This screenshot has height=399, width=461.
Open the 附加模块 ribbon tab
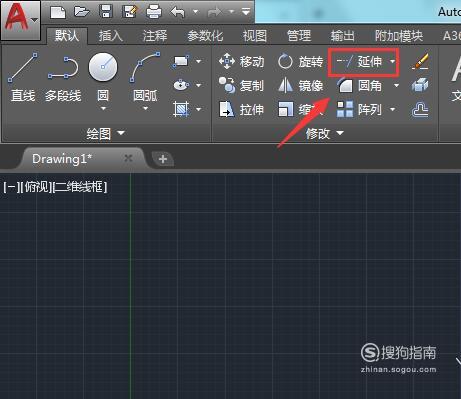coord(399,36)
